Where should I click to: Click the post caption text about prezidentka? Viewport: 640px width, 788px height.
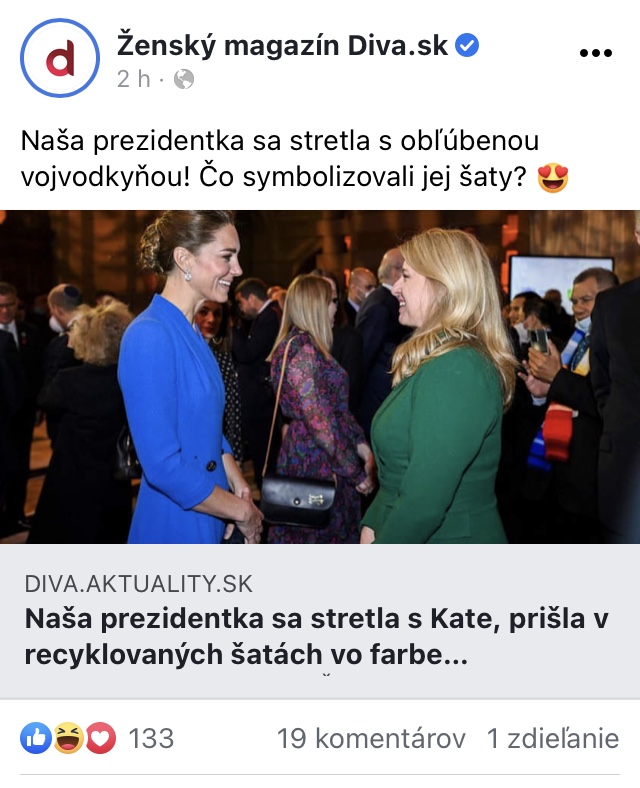pos(294,159)
